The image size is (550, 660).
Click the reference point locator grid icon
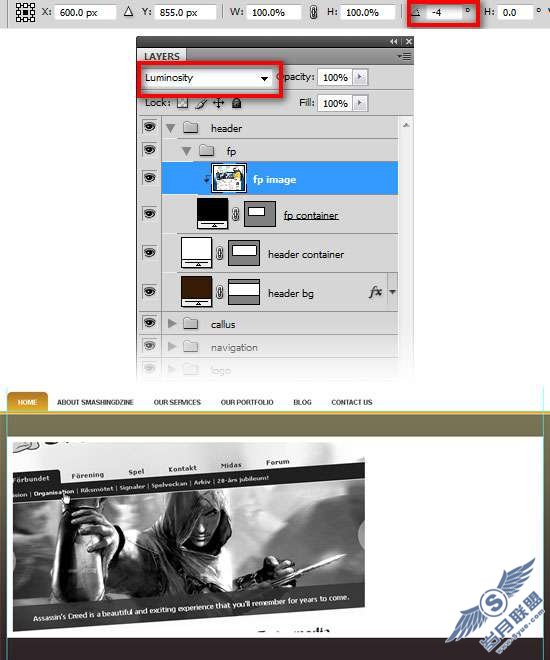(25, 12)
